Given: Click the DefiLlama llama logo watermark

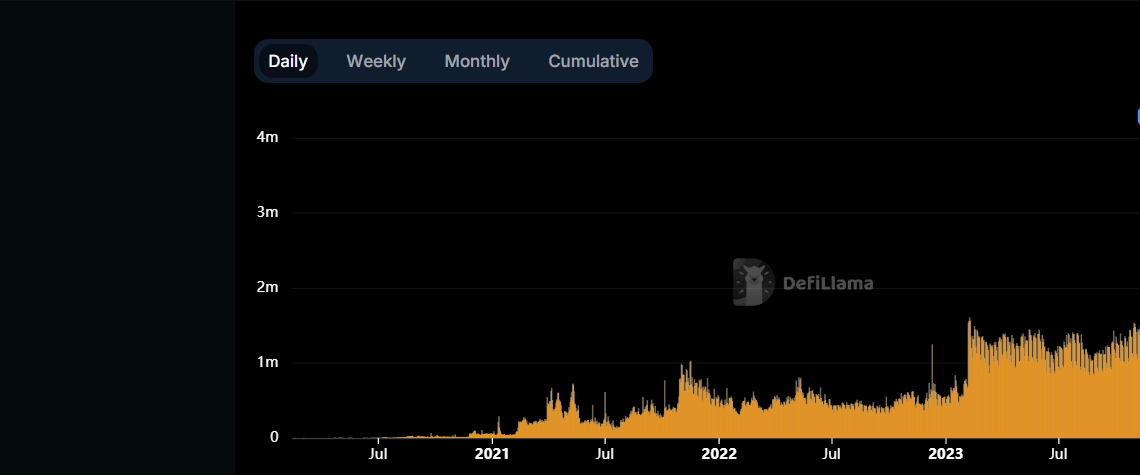Looking at the screenshot, I should coord(753,283).
